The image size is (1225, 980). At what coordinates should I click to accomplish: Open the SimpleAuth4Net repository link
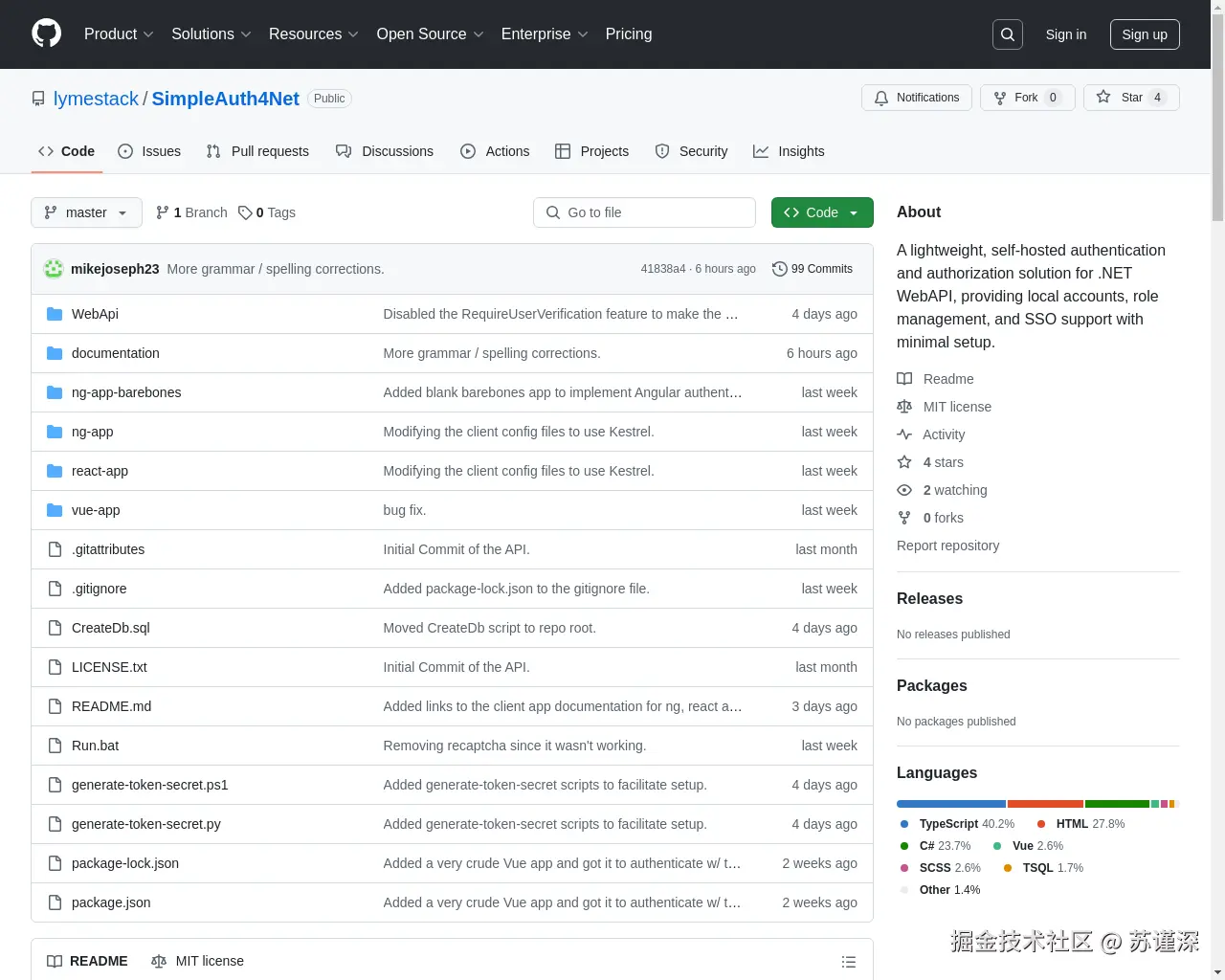(x=225, y=99)
